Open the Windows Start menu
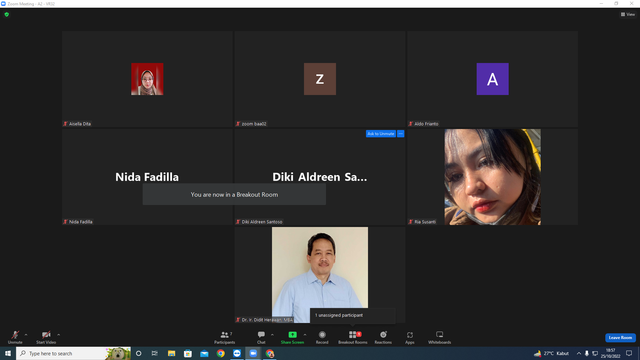640x360 pixels. tap(8, 353)
